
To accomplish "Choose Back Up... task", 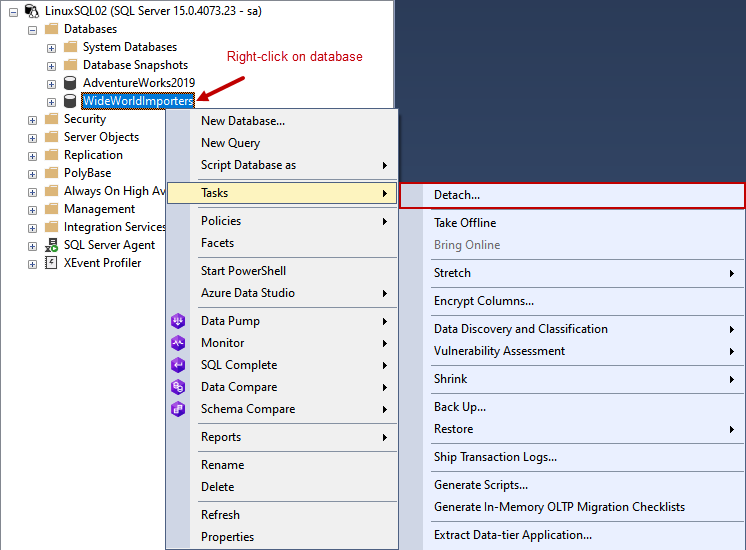I will pyautogui.click(x=572, y=407).
